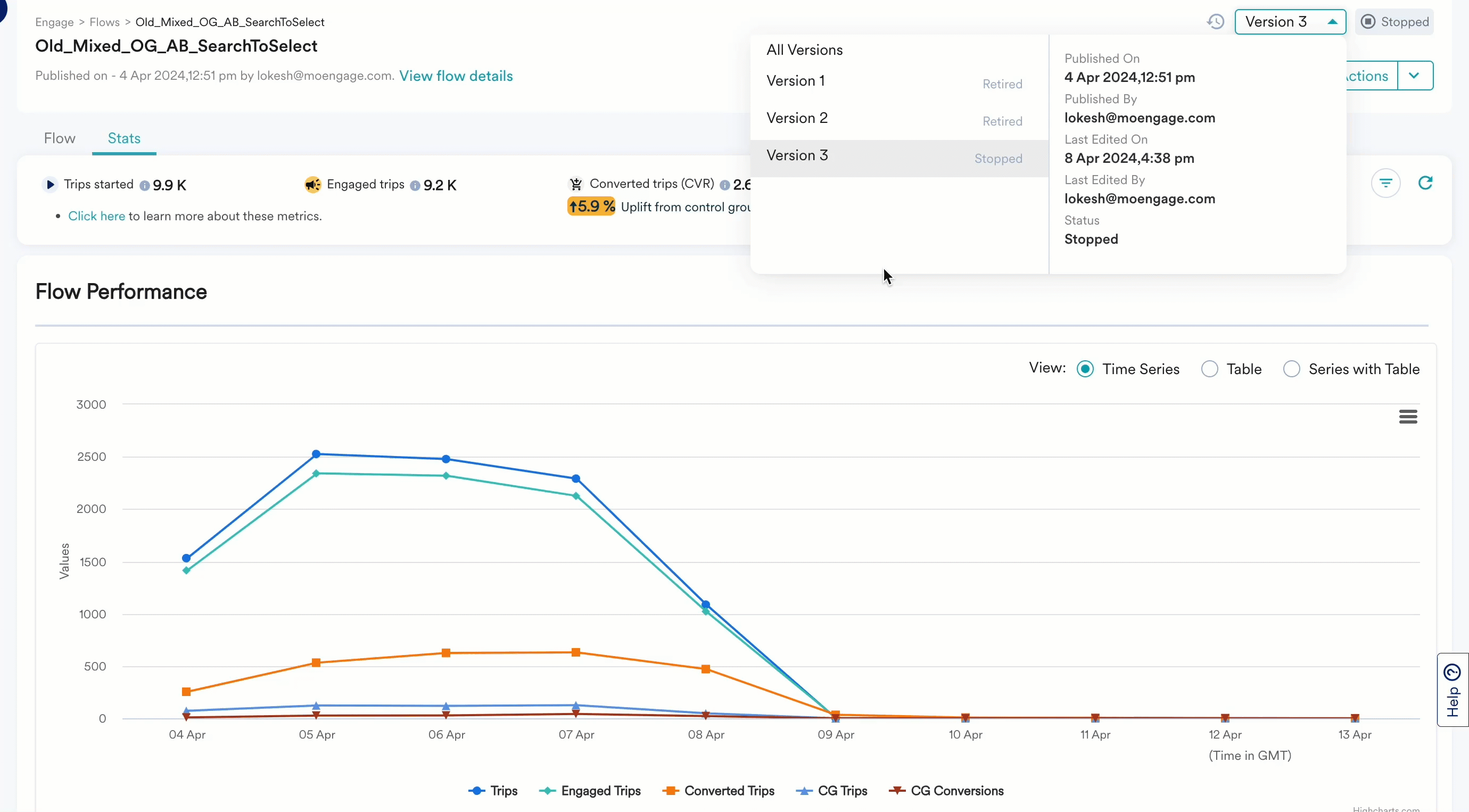The height and width of the screenshot is (812, 1469).
Task: Refresh stats using the reload icon
Action: [1426, 183]
